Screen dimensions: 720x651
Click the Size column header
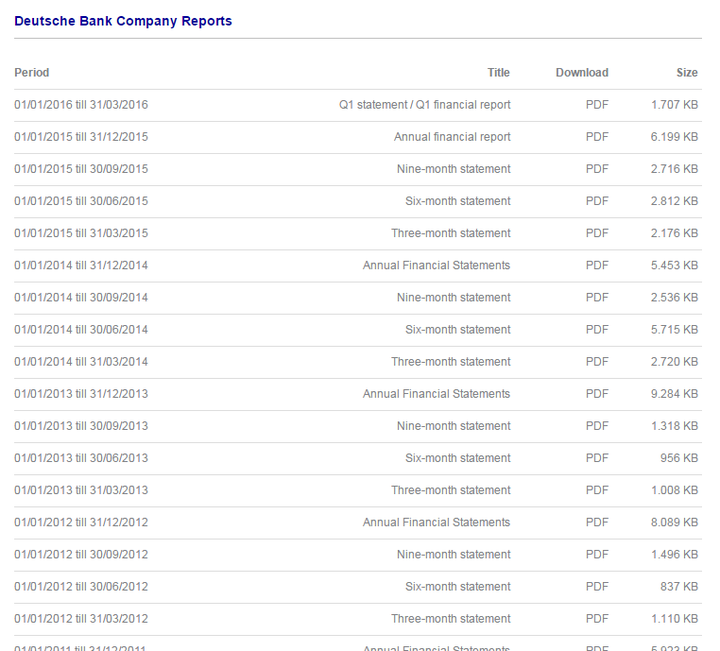(687, 72)
